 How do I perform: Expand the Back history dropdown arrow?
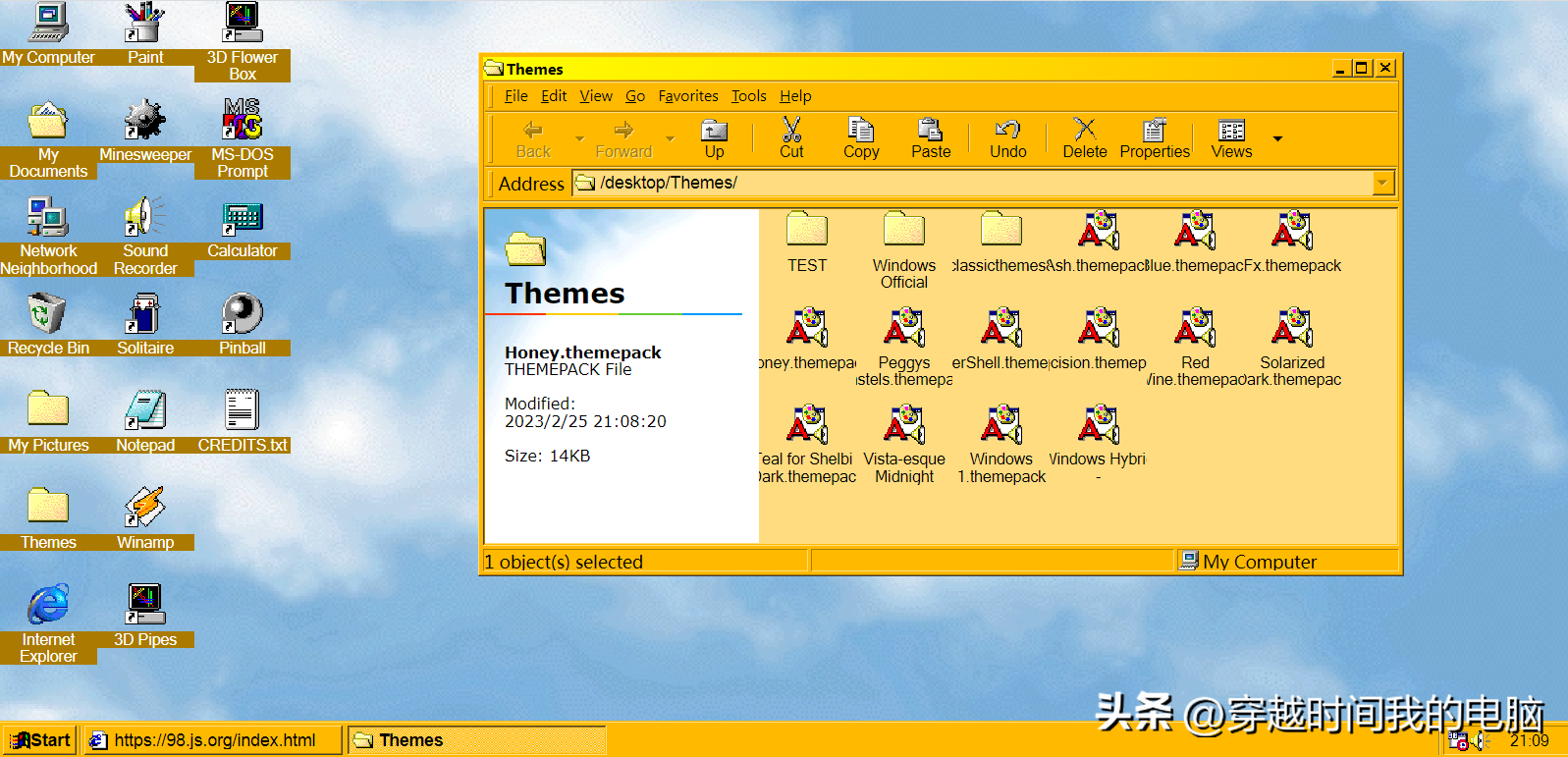pos(579,139)
